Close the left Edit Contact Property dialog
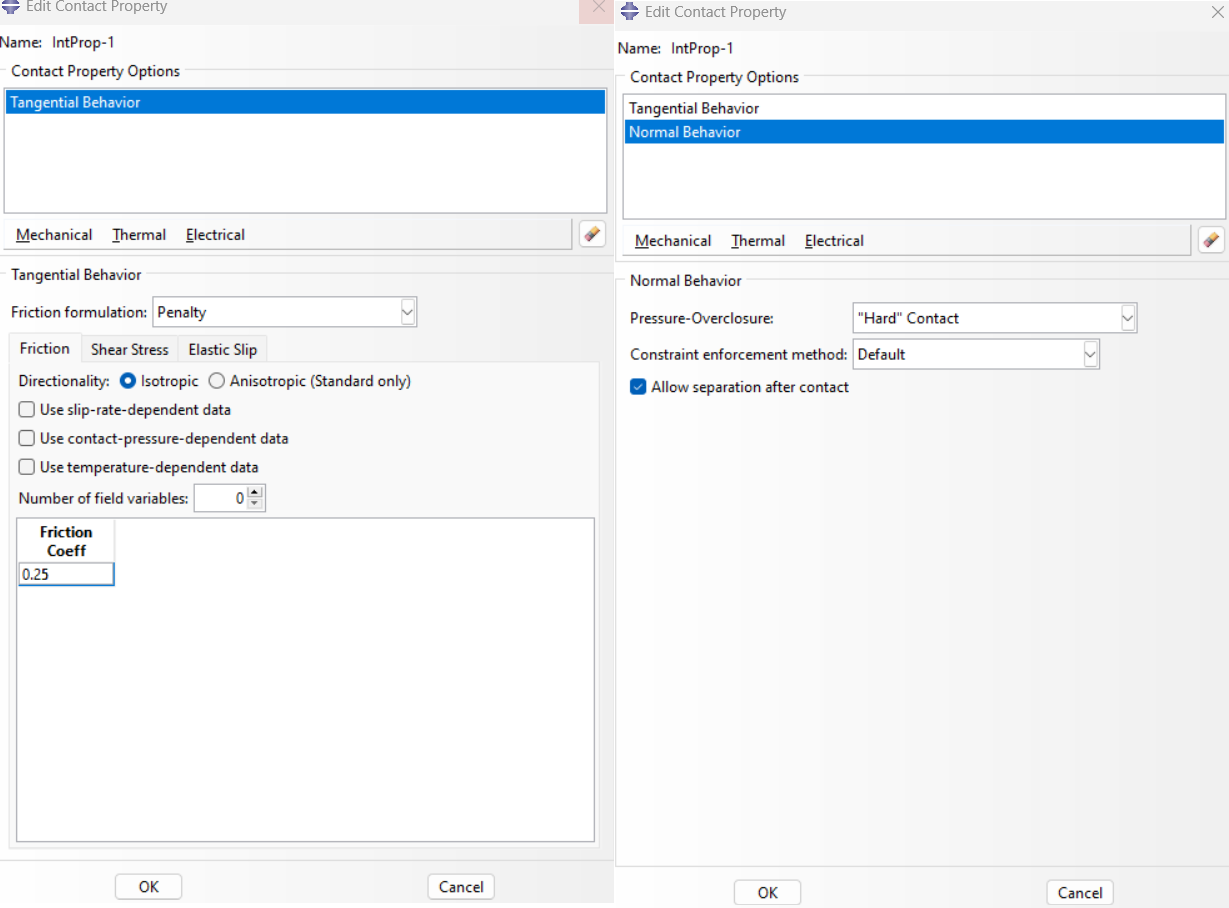Viewport: 1229px width, 908px height. tap(598, 8)
